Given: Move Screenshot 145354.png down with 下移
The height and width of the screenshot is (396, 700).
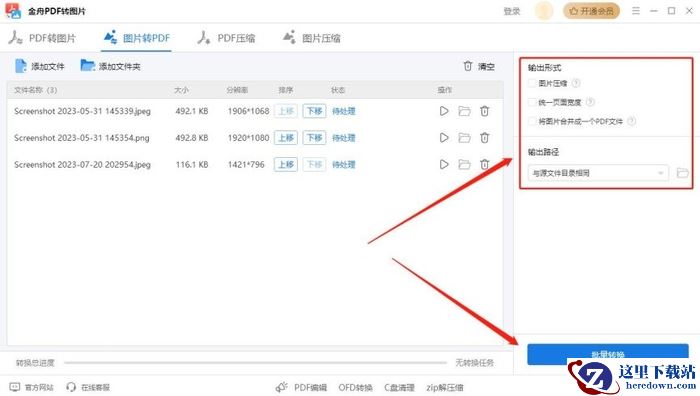Looking at the screenshot, I should tap(314, 138).
